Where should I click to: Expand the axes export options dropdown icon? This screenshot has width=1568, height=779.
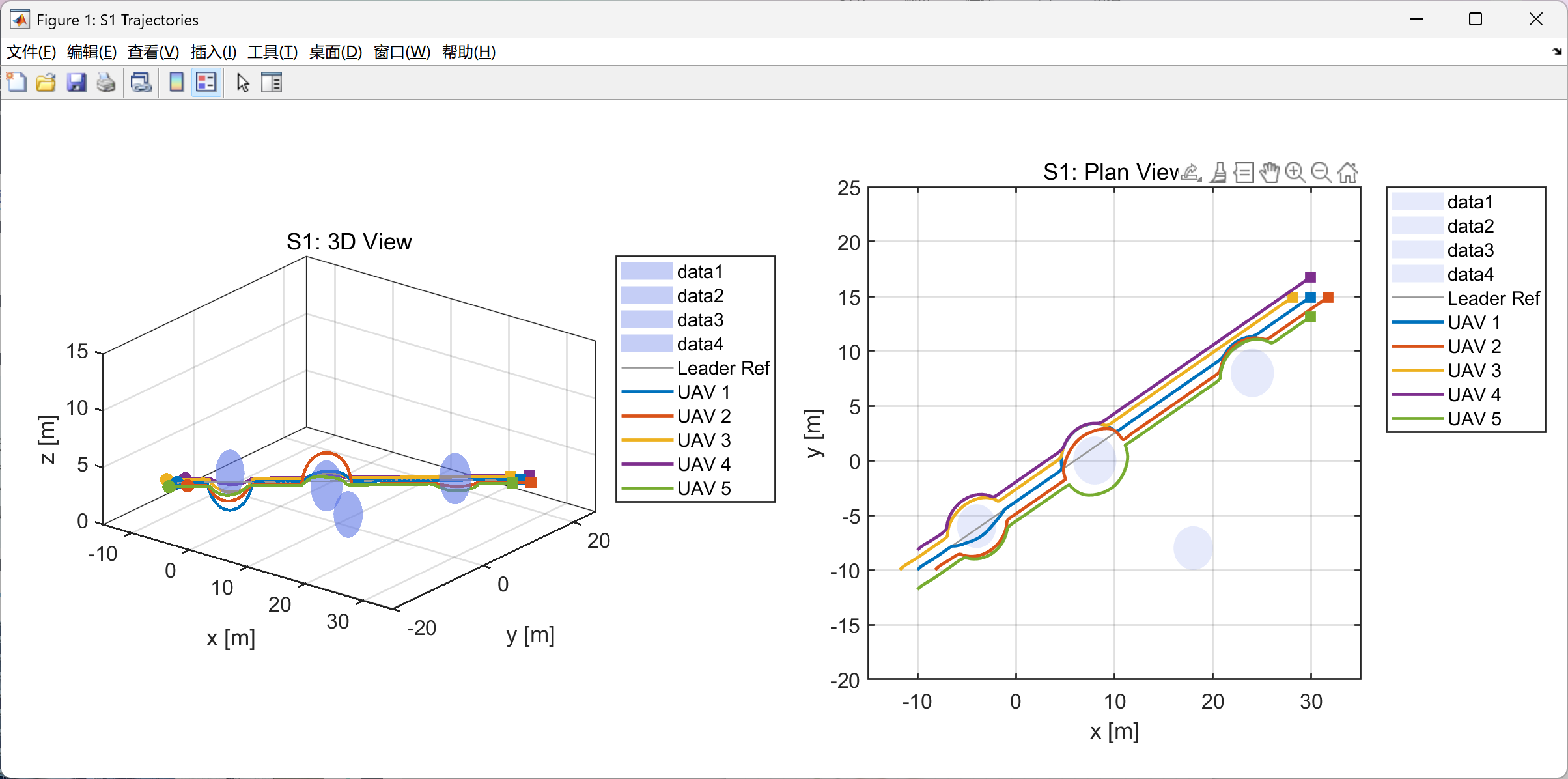tap(1191, 173)
